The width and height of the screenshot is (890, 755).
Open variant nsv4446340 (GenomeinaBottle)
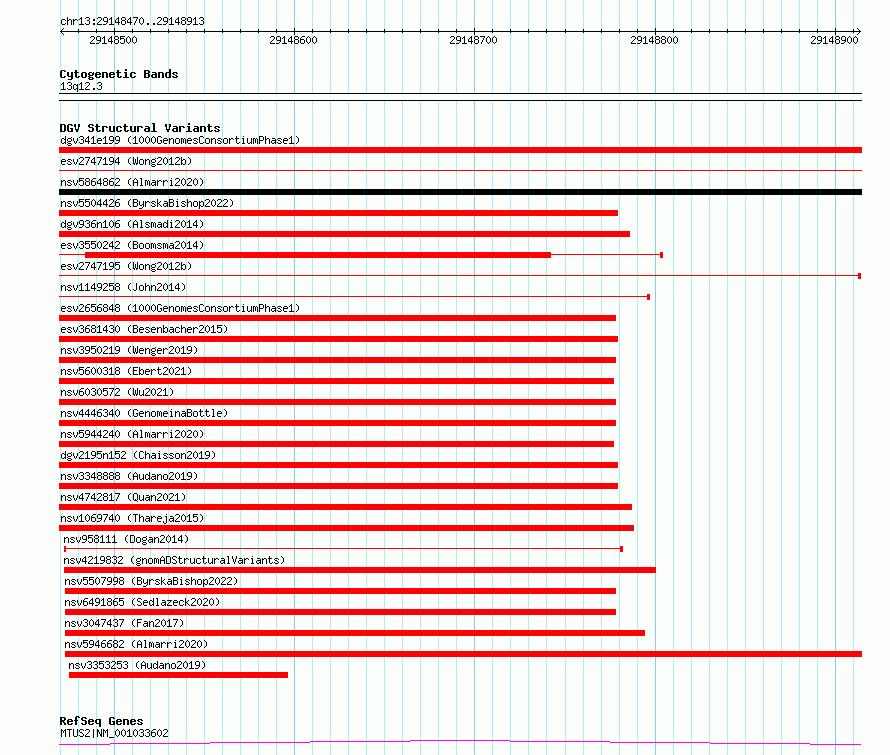[x=144, y=413]
